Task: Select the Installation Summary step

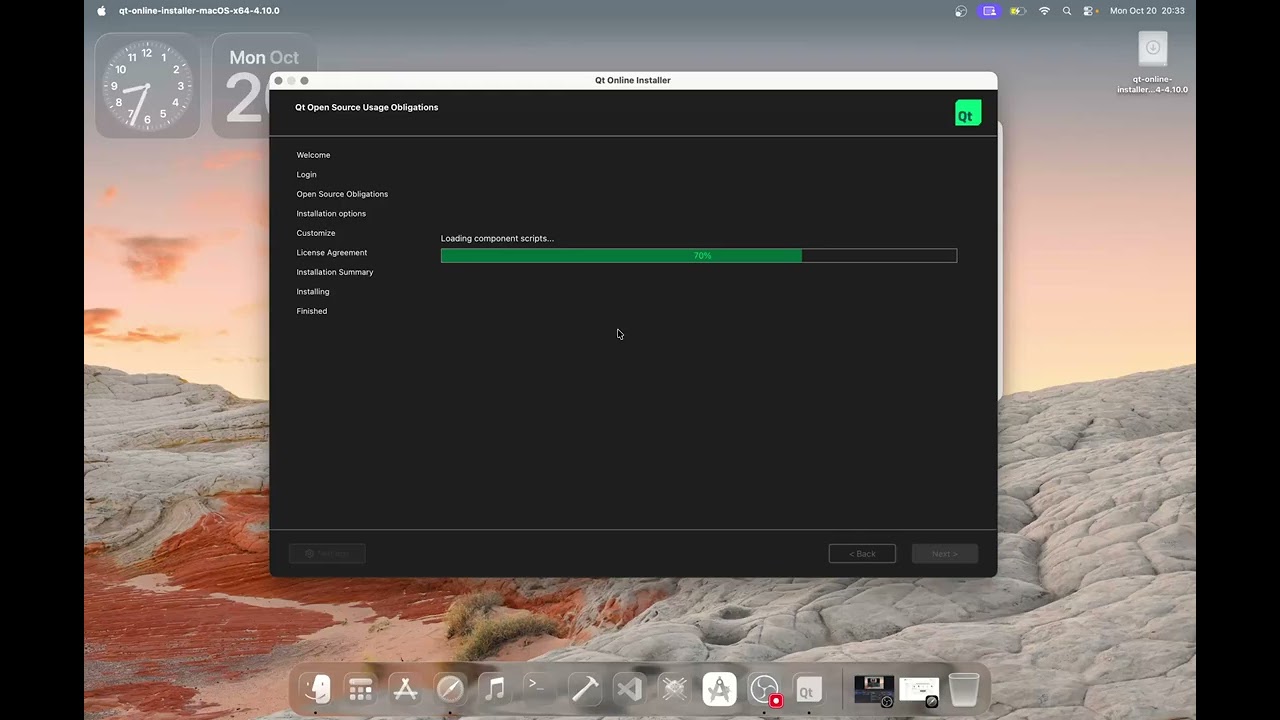Action: [x=335, y=272]
